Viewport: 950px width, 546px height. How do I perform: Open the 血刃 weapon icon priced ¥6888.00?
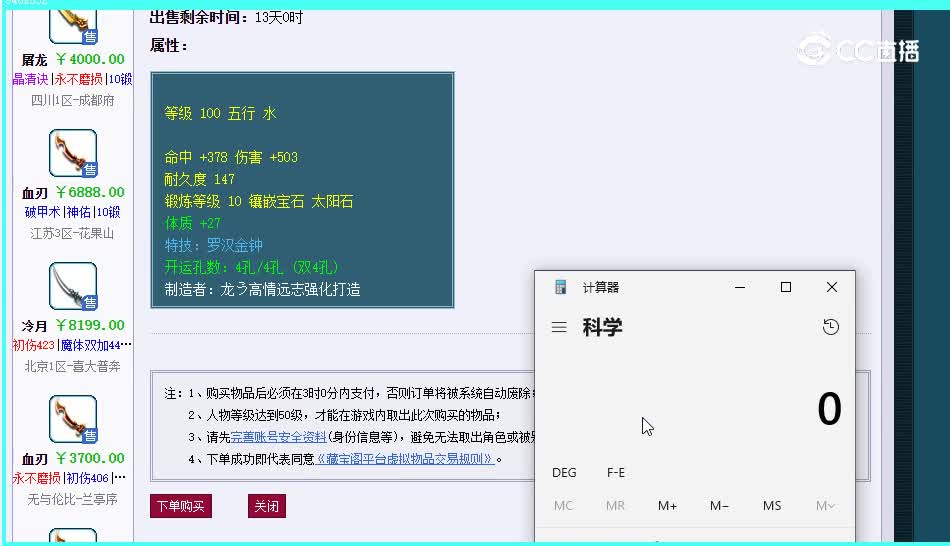73,153
